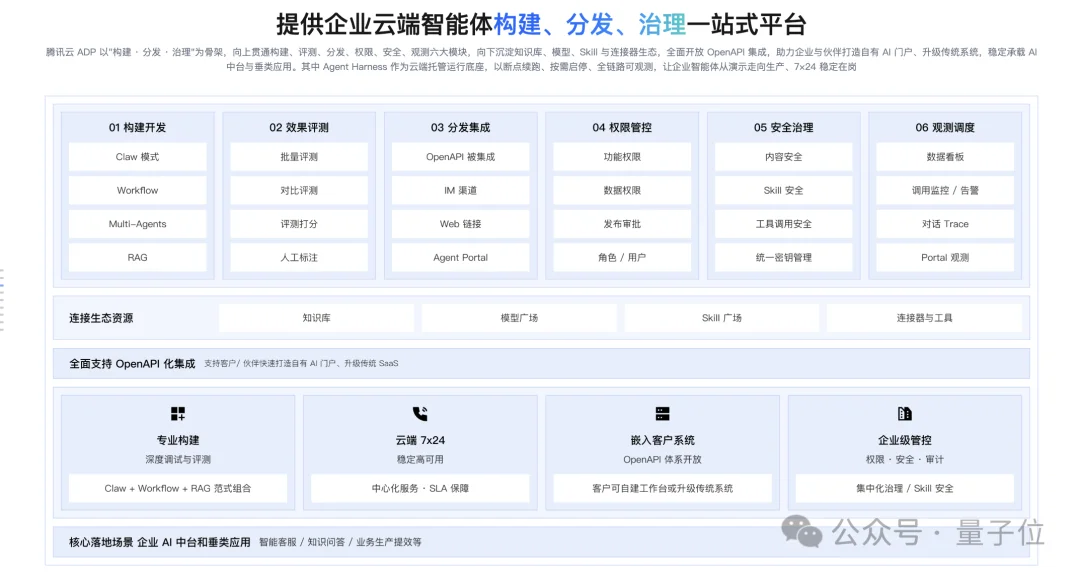1080x576 pixels.
Task: Click the 连接器与工具 cell
Action: tap(924, 318)
